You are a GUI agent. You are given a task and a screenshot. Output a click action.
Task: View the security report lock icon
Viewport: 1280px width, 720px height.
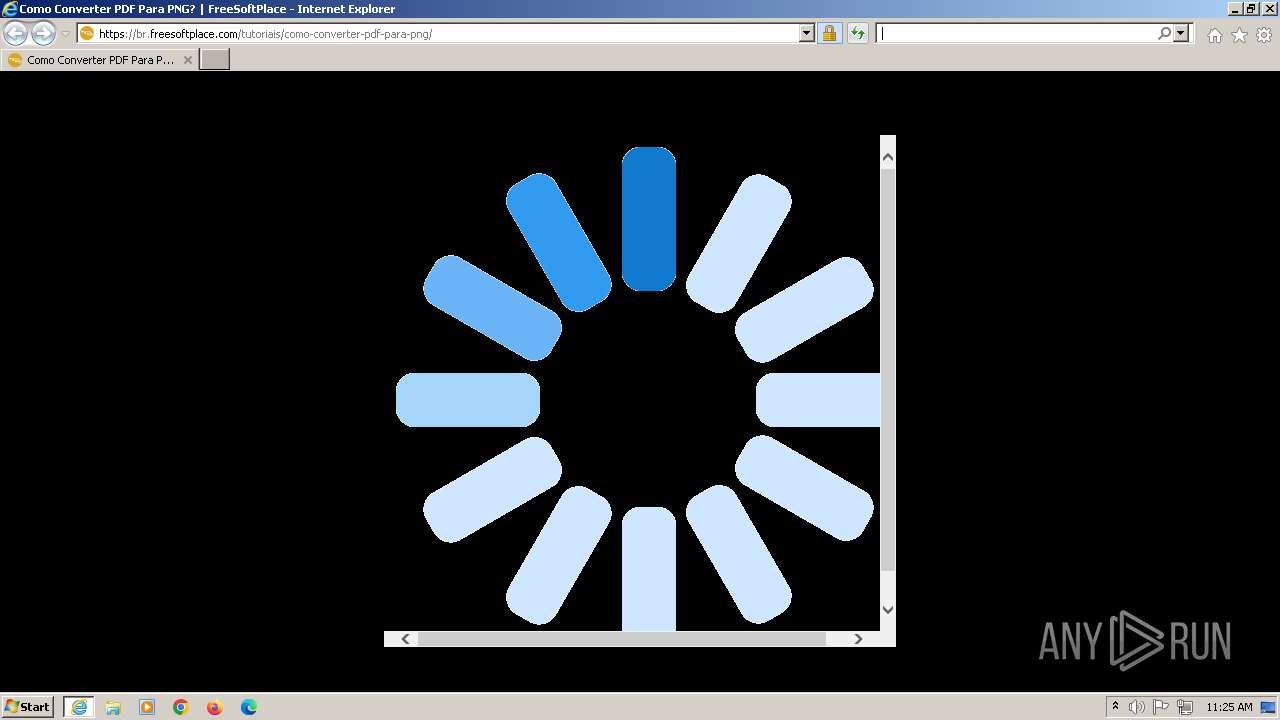coord(829,34)
